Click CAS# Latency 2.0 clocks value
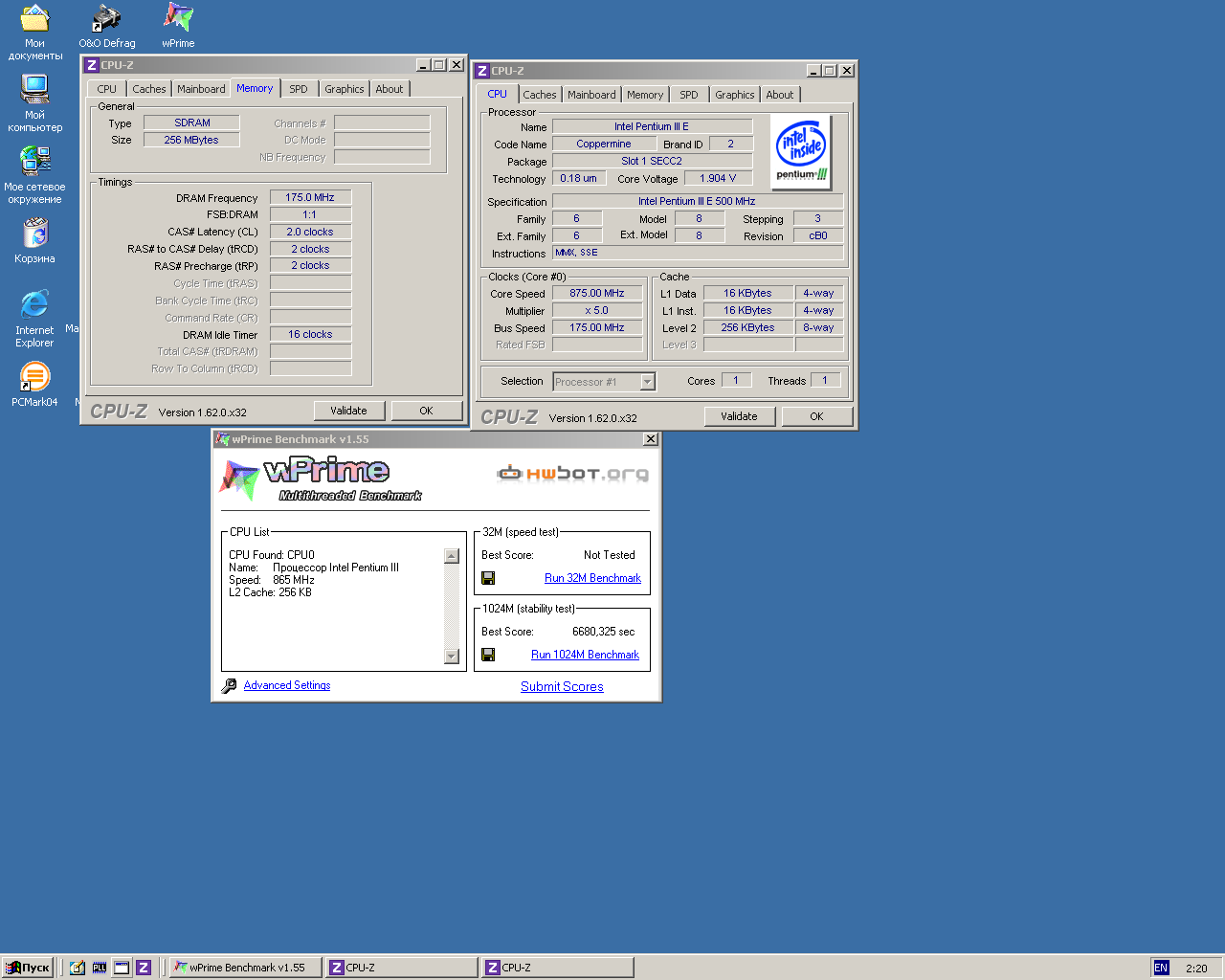This screenshot has height=980, width=1225. click(x=311, y=232)
